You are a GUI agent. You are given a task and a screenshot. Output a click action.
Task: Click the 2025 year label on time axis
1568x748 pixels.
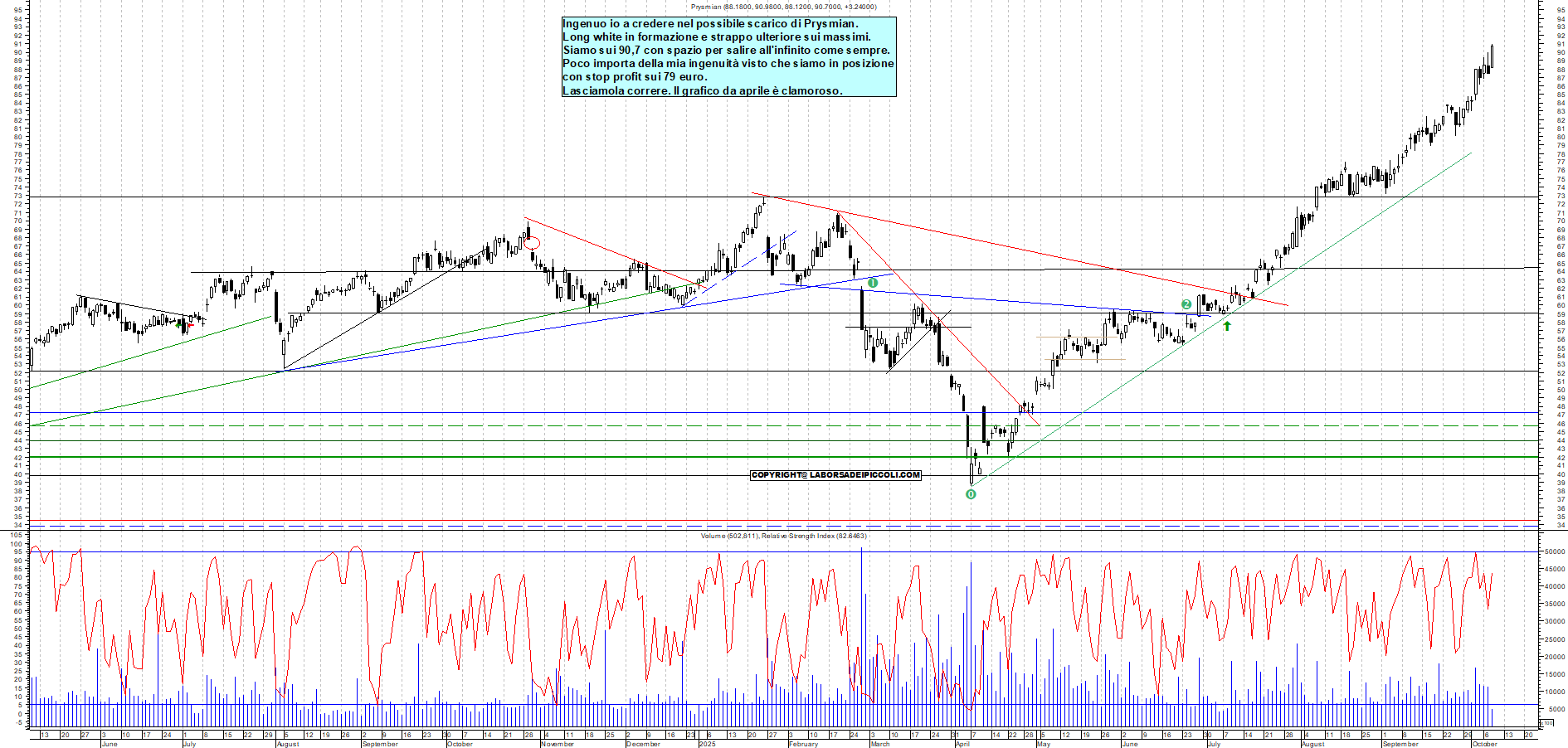tap(707, 744)
